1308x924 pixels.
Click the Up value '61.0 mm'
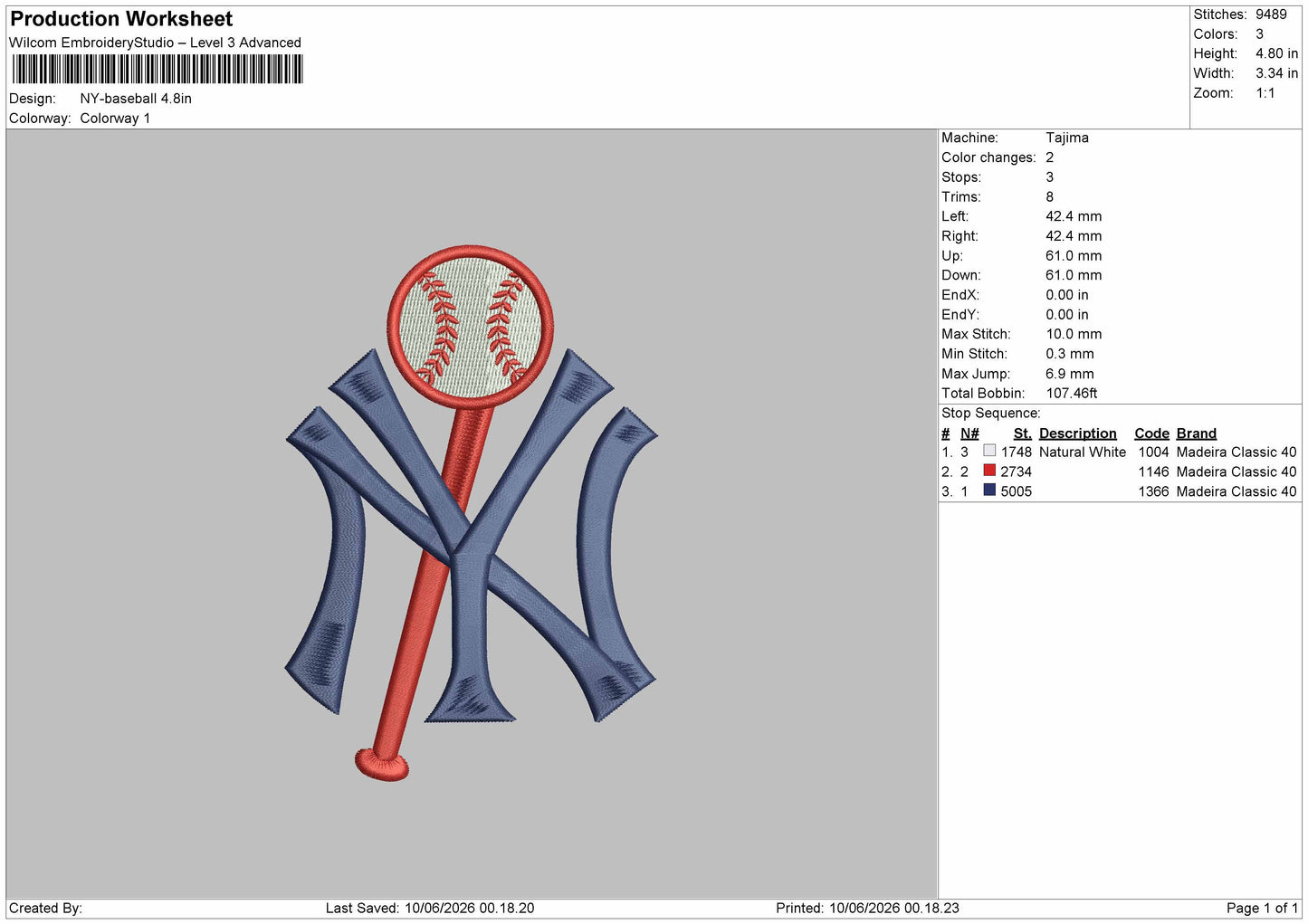click(x=1074, y=256)
